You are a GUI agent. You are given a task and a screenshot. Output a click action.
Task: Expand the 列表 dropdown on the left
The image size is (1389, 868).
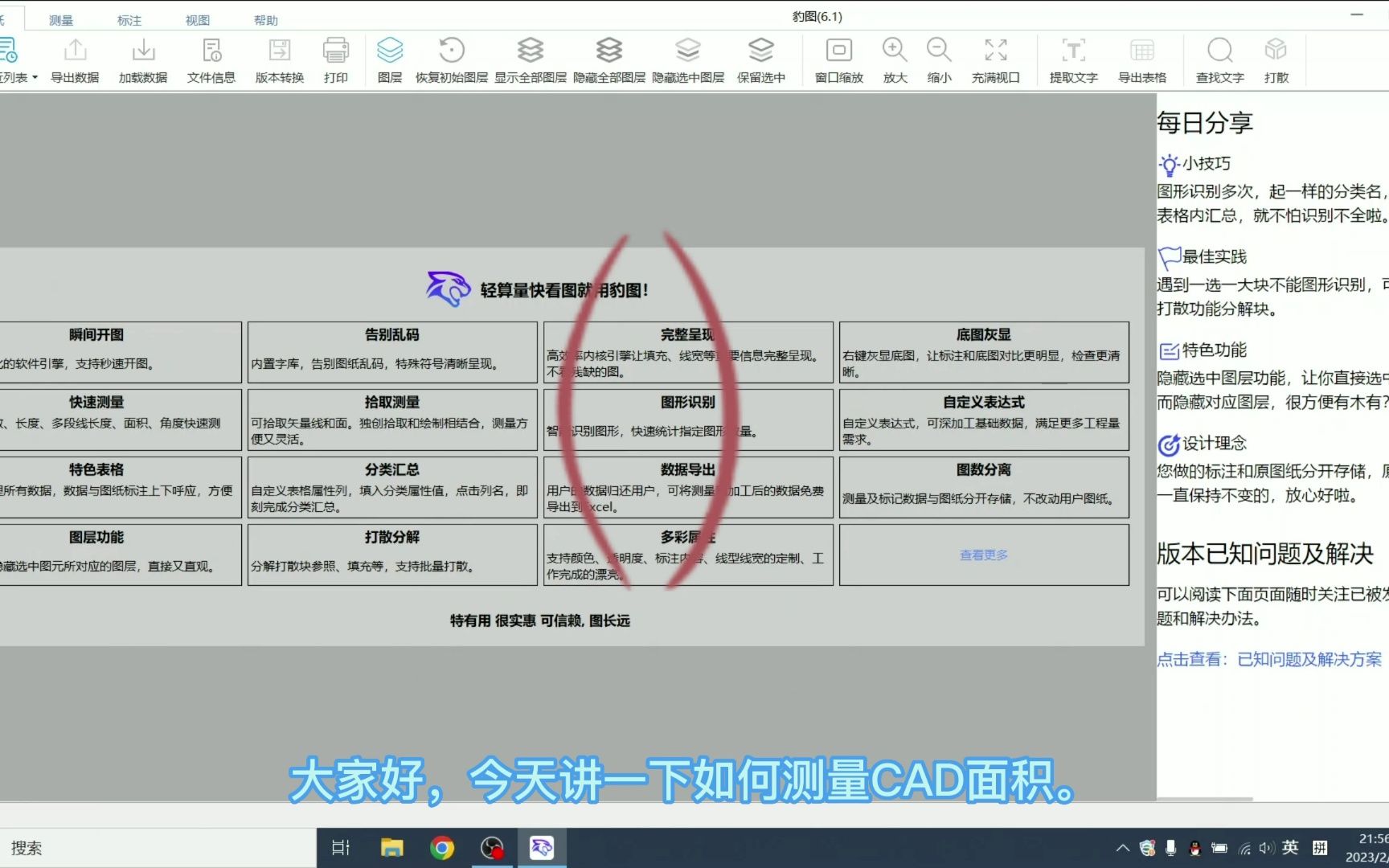tap(35, 78)
